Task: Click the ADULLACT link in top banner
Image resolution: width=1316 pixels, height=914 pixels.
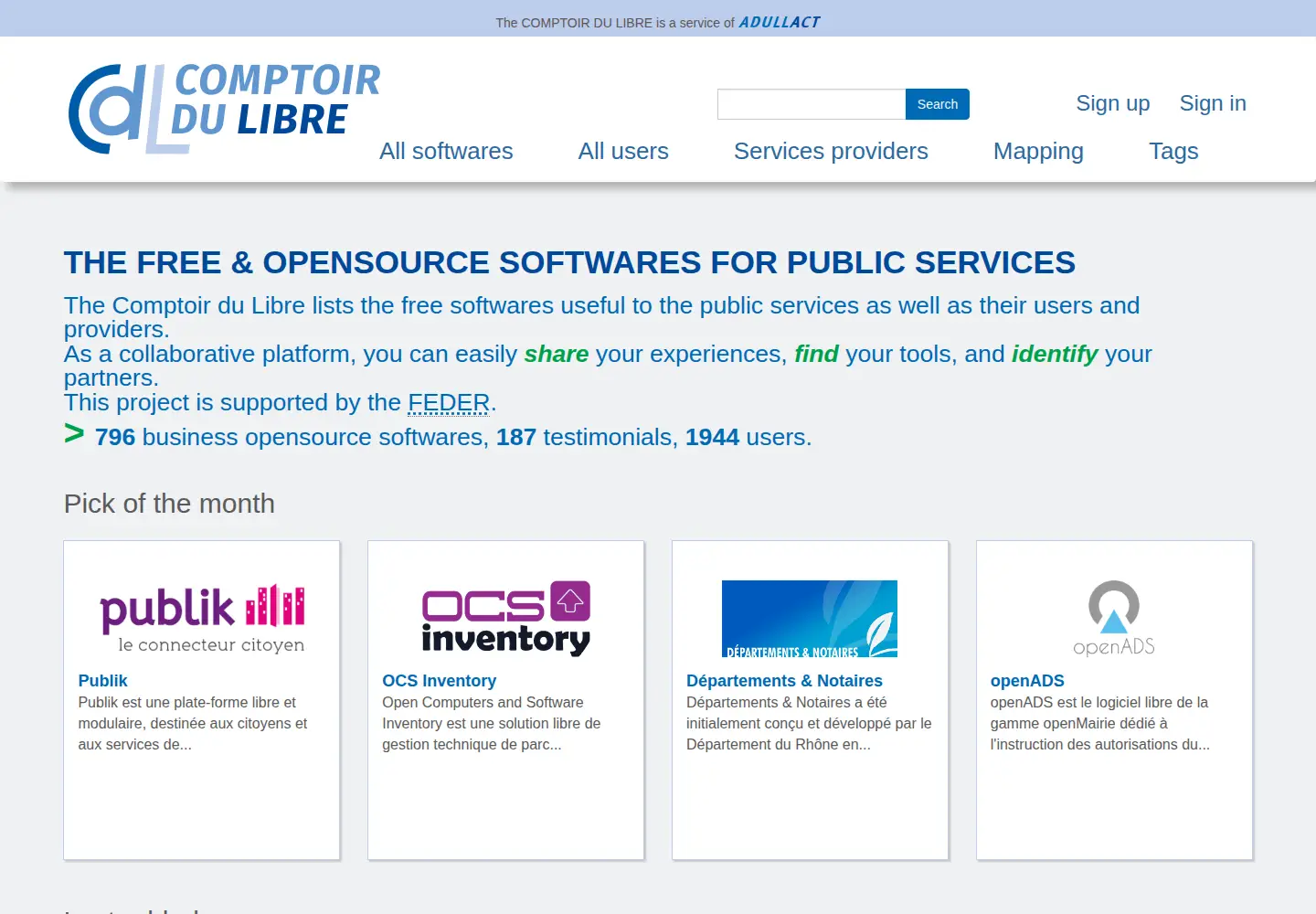Action: (780, 22)
